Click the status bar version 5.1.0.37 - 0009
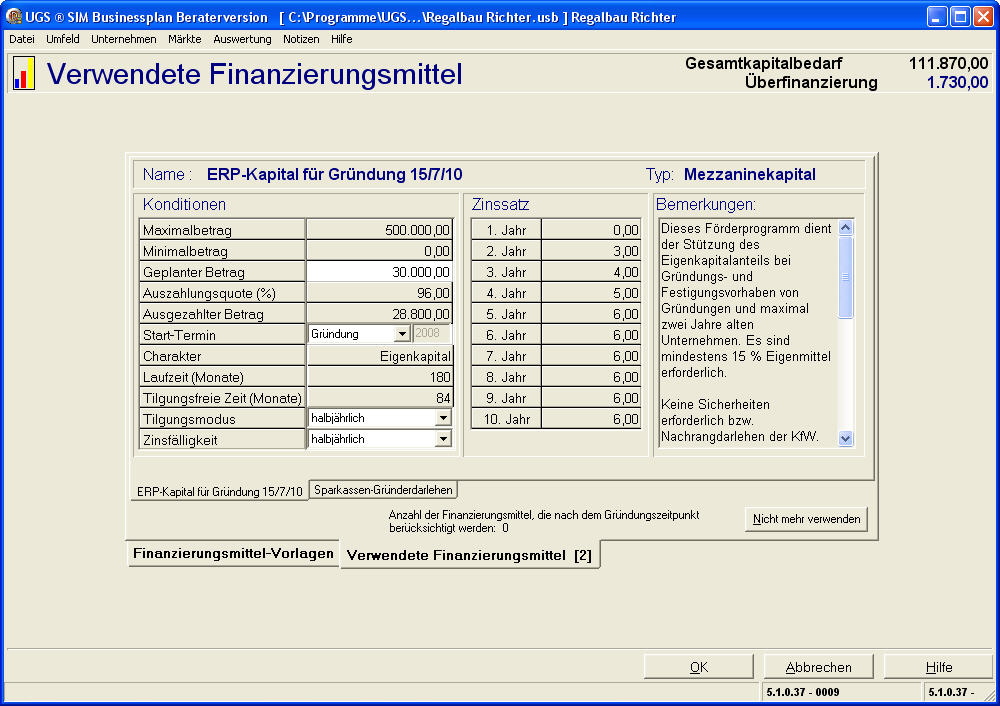The width and height of the screenshot is (1000, 706). (803, 692)
